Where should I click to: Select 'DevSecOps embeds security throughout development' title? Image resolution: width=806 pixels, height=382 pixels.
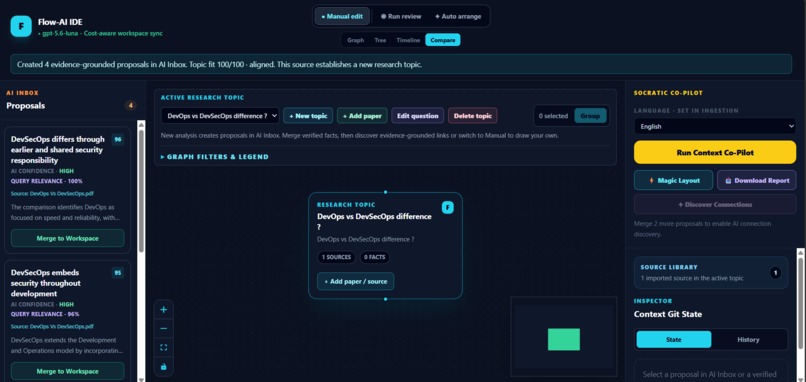(x=46, y=283)
